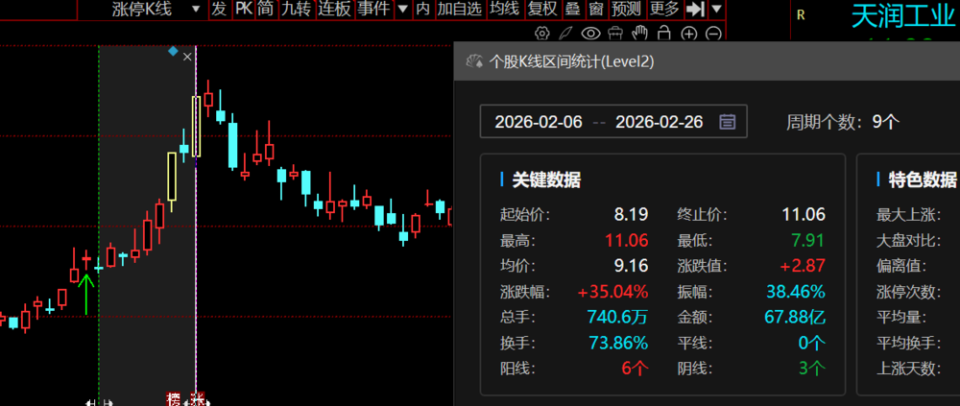960x406 pixels.
Task: Click the 涨跌幅 value +35.04%
Action: [x=612, y=292]
